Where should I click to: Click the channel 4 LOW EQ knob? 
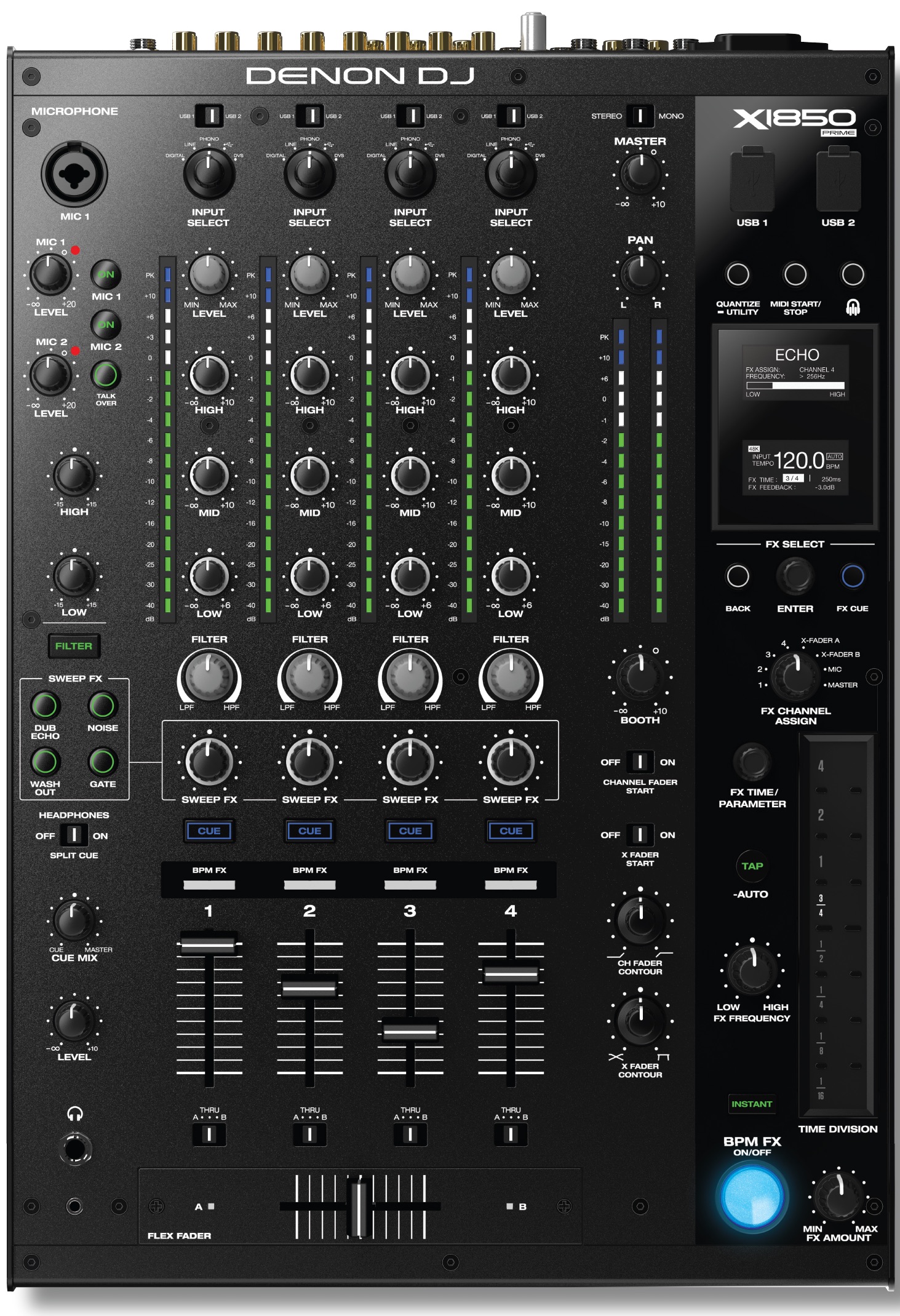(511, 576)
